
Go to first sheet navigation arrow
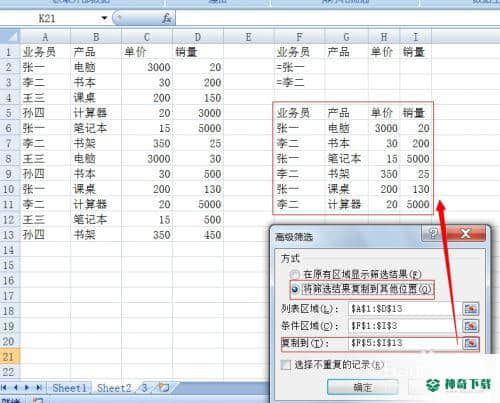pos(4,388)
